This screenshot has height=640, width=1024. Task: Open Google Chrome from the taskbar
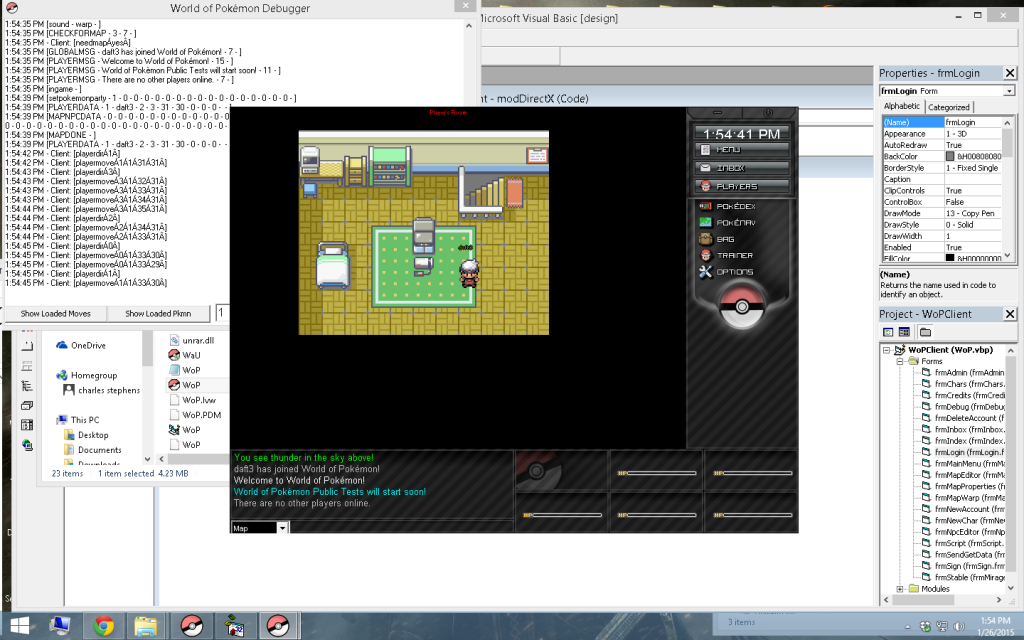pos(103,626)
